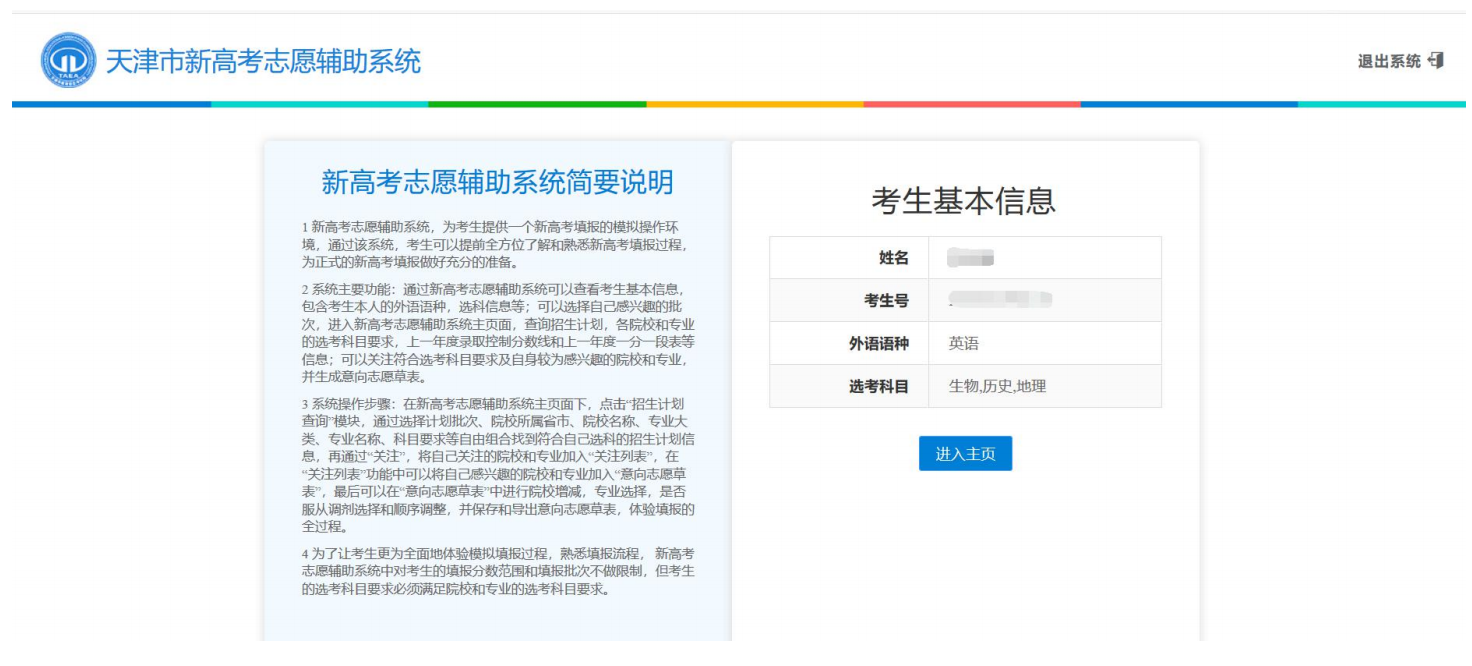Image resolution: width=1472 pixels, height=666 pixels.
Task: Click the red segment of the color bar
Action: [x=971, y=104]
